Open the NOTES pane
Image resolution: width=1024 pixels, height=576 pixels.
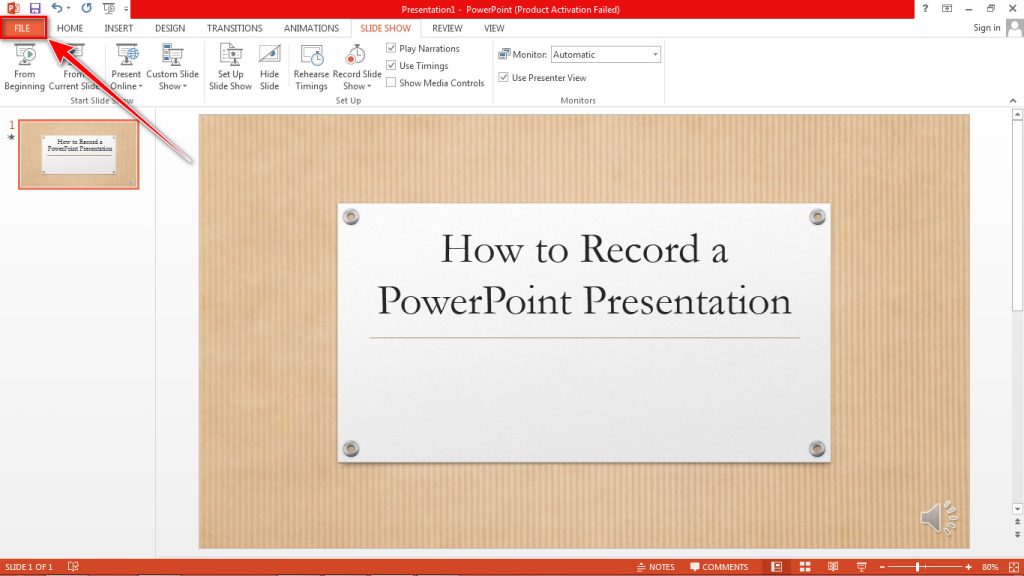(658, 566)
